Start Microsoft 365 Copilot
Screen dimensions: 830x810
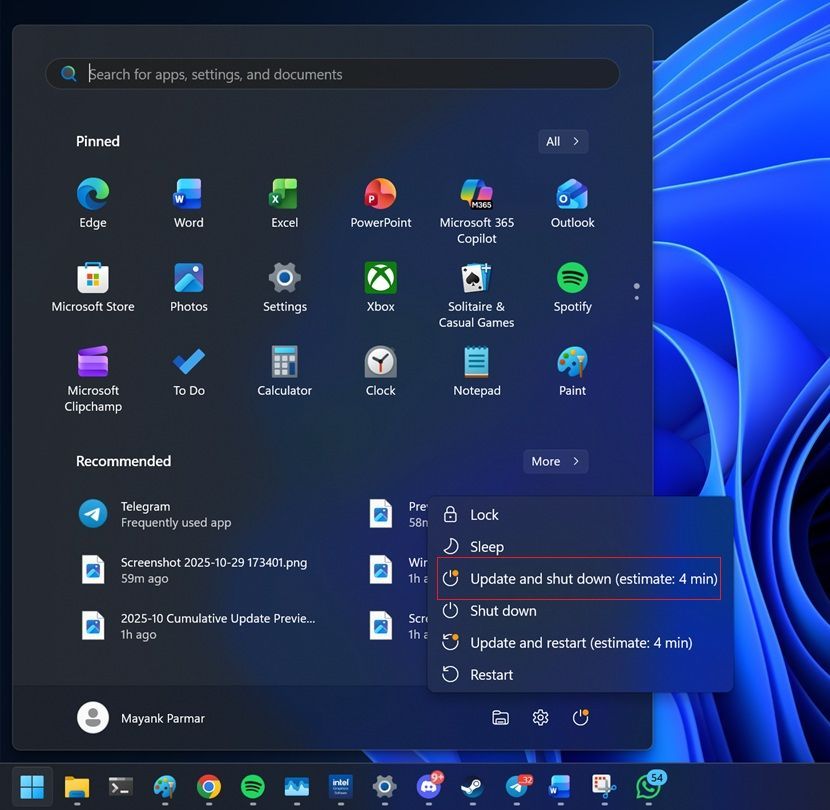[476, 193]
